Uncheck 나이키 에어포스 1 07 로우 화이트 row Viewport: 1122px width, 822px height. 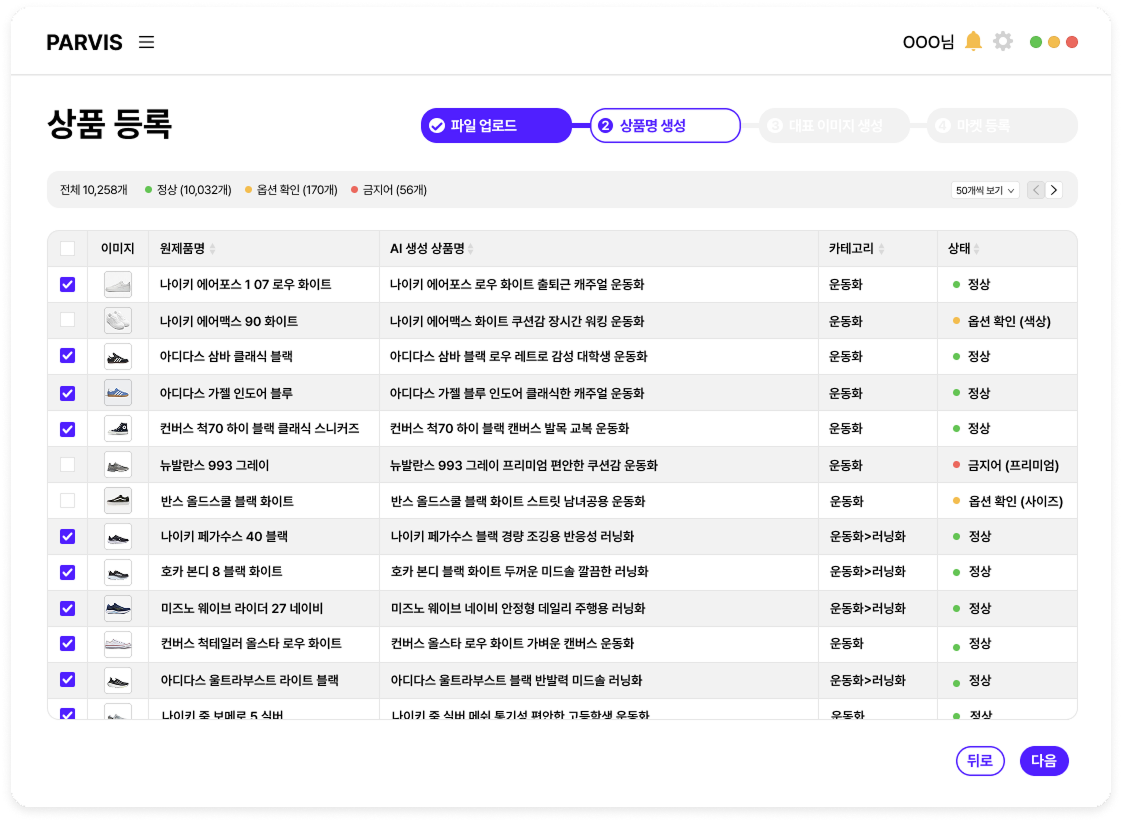pyautogui.click(x=67, y=285)
